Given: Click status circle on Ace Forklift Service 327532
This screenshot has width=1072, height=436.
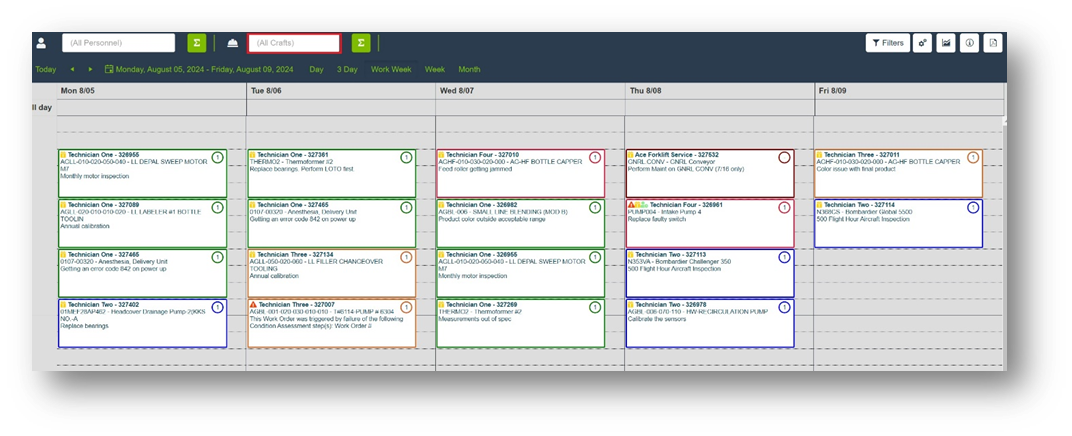Looking at the screenshot, I should 784,158.
